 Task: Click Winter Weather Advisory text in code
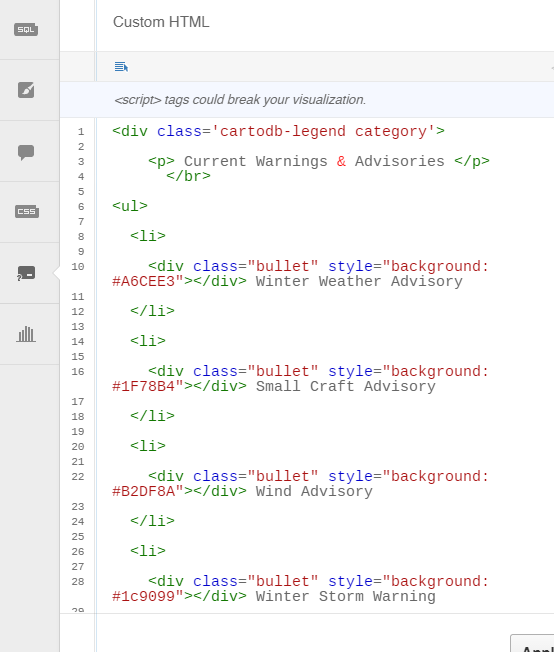point(359,282)
